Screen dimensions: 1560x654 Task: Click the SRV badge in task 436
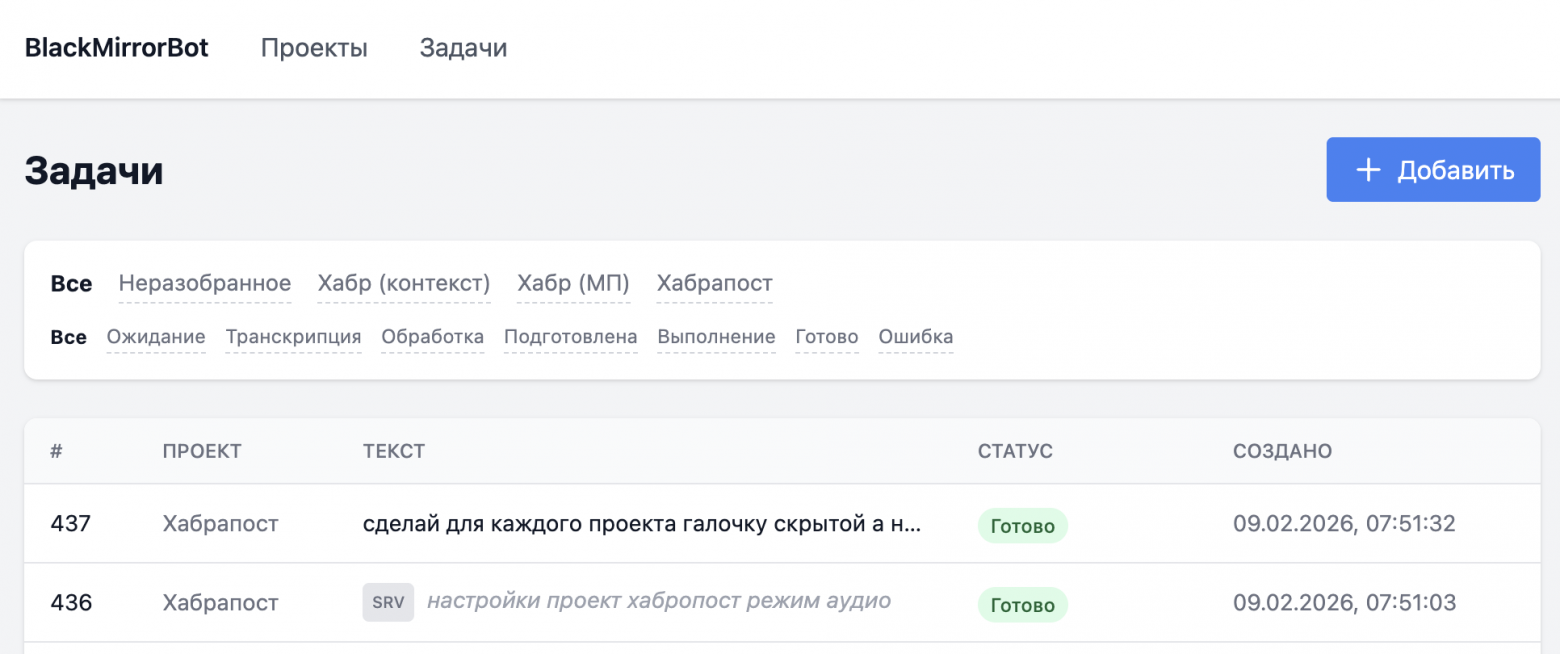point(388,603)
